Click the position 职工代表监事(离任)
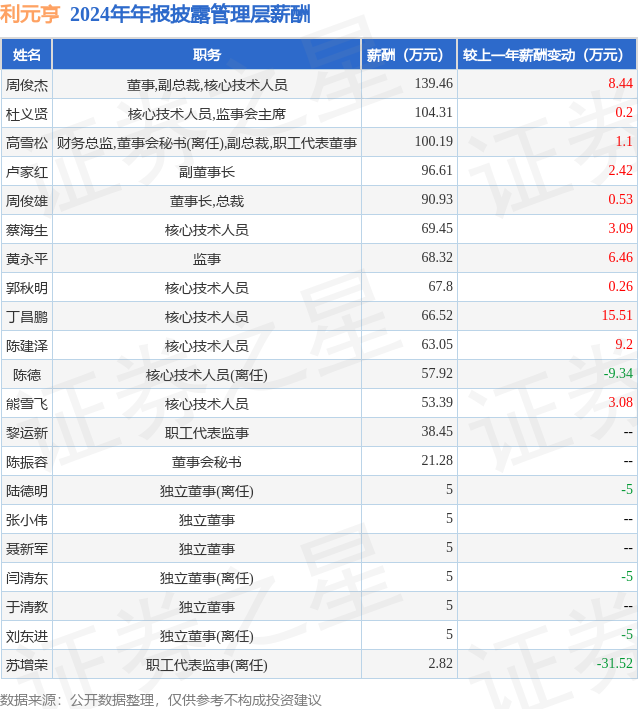The width and height of the screenshot is (638, 709). tap(207, 665)
